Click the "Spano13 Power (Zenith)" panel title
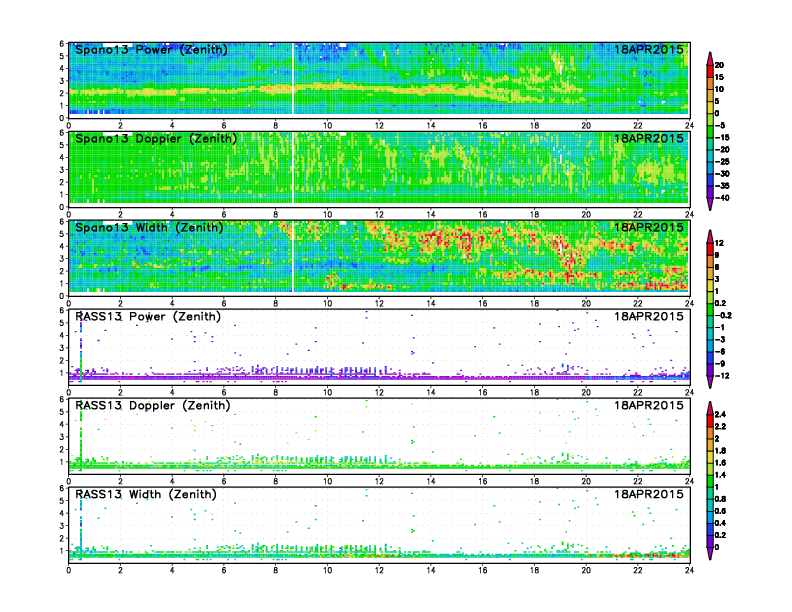Viewport: 792px width, 612px height. pos(152,49)
